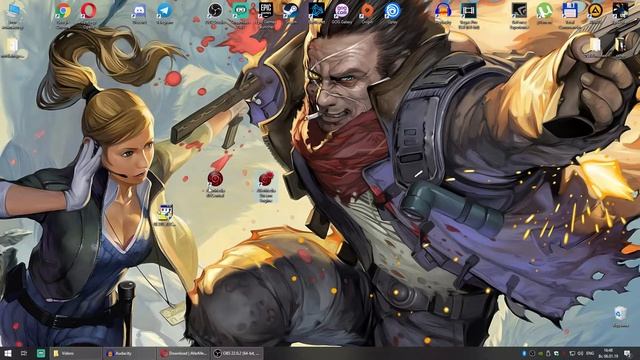Screen dimensions: 640x360
Task: Switch to the Download Opera taskbar window
Action: (x=183, y=353)
